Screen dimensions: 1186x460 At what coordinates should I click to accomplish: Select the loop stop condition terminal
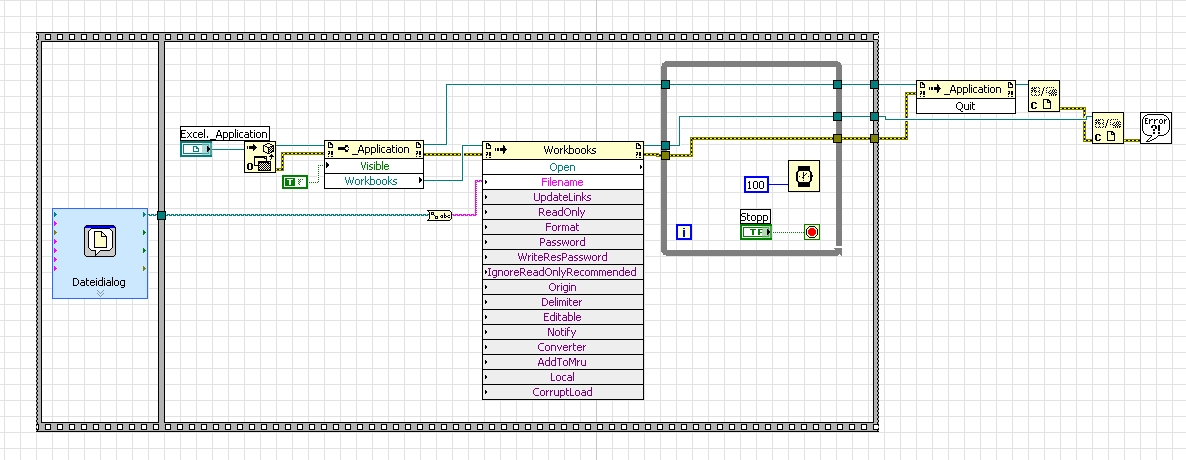(x=812, y=232)
